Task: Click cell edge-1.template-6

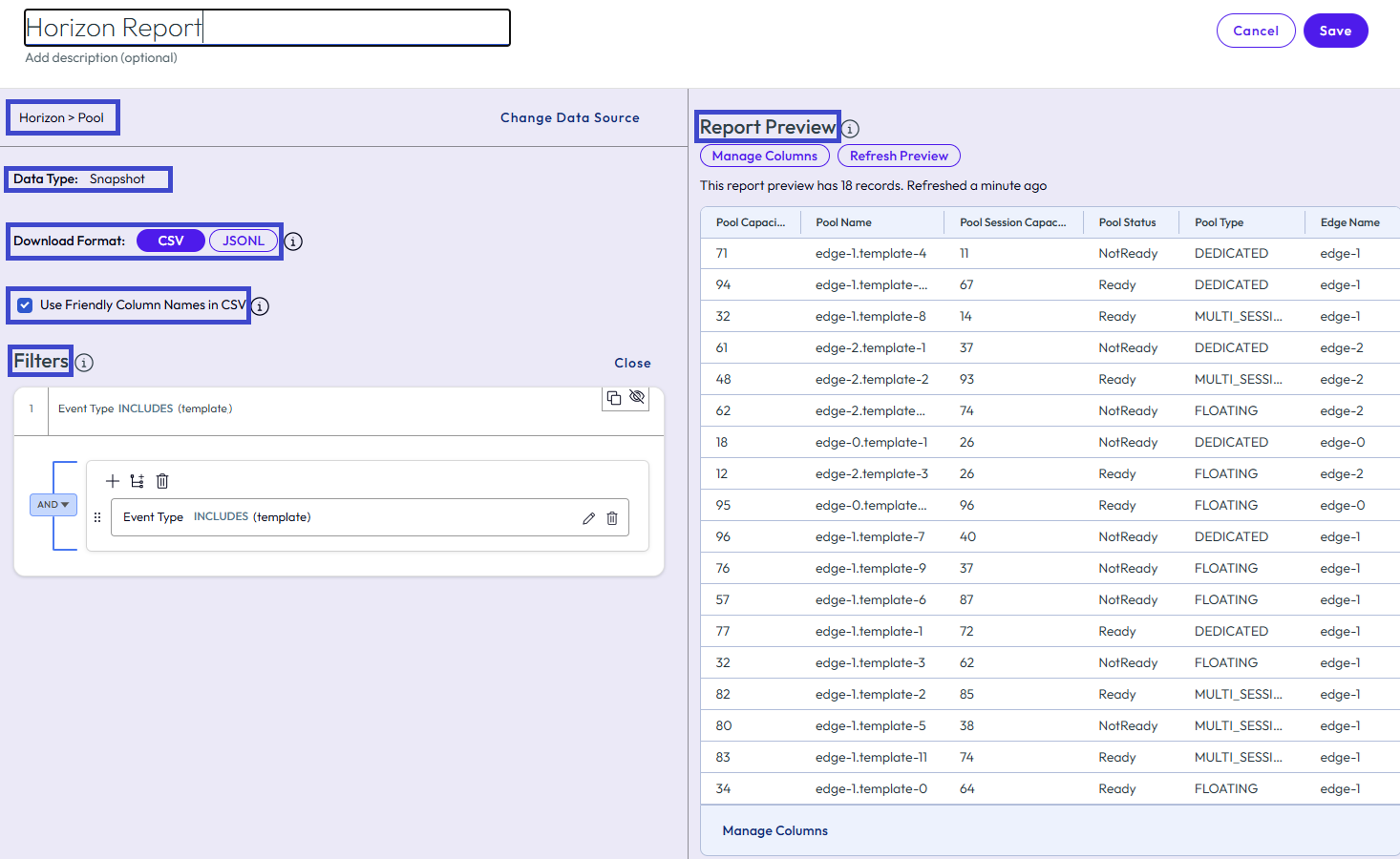Action: click(871, 599)
